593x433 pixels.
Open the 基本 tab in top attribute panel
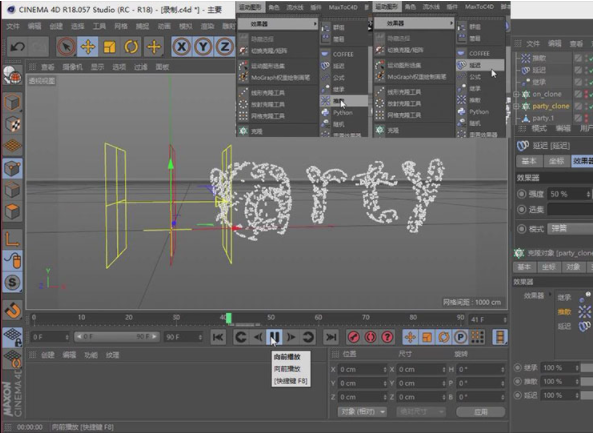pyautogui.click(x=529, y=161)
